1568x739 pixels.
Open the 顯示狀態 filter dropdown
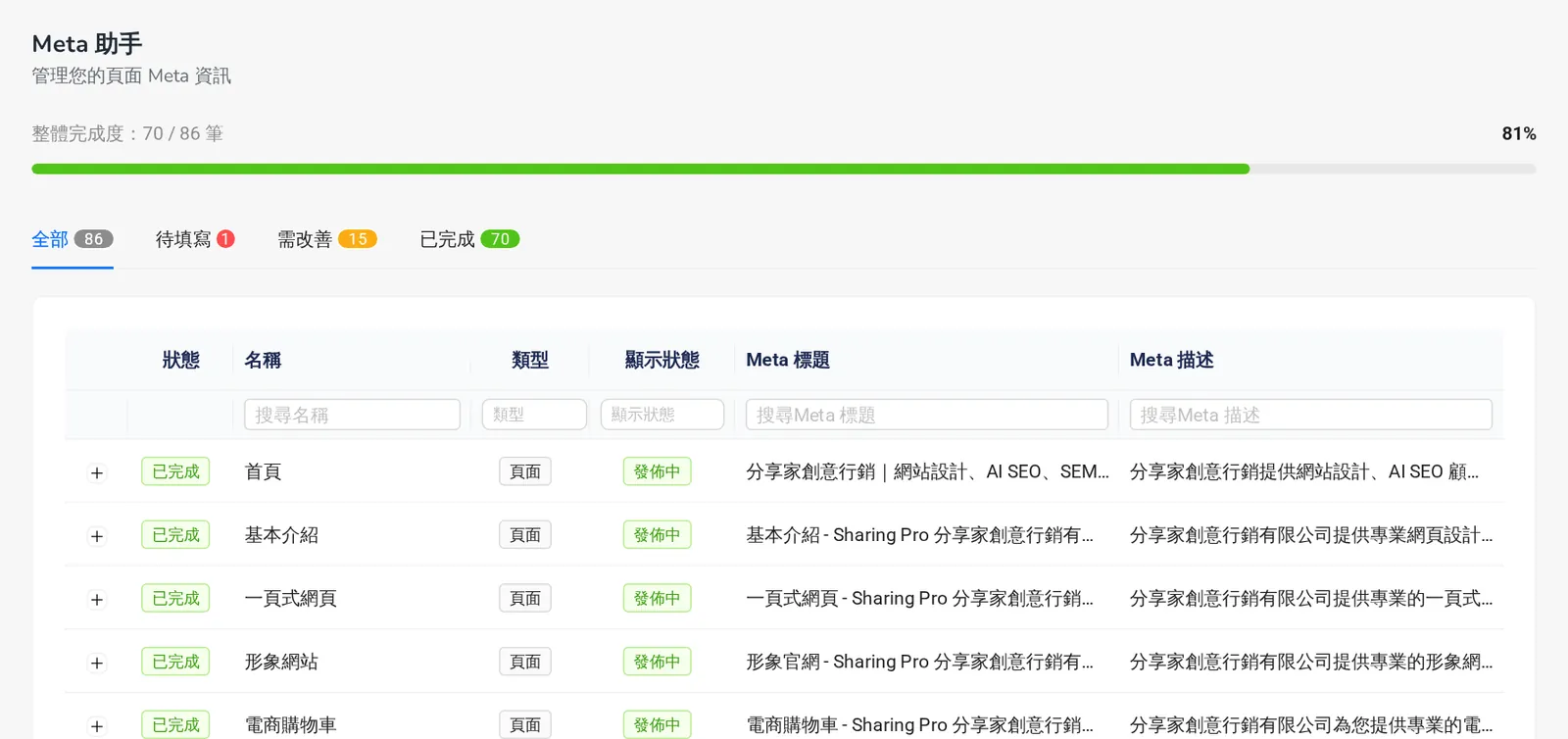662,415
